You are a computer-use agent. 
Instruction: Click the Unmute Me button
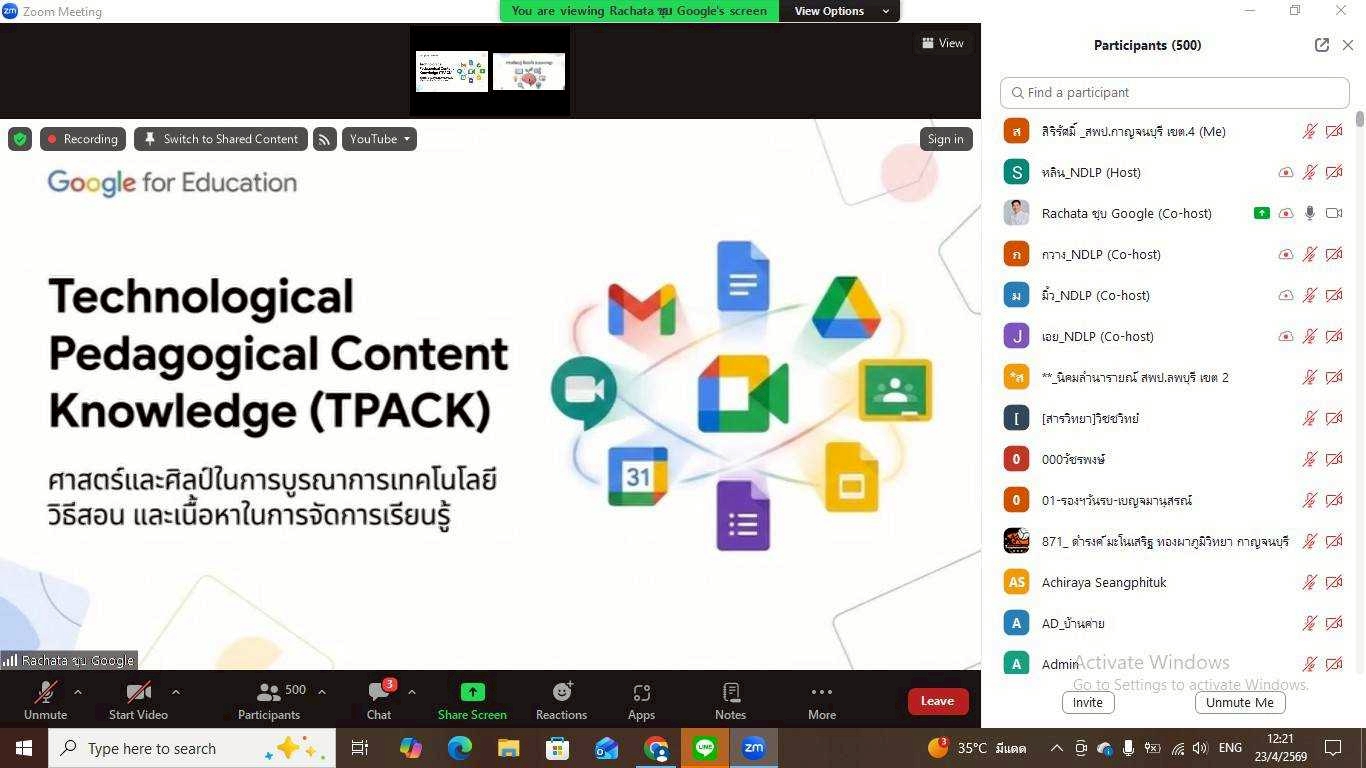pyautogui.click(x=1240, y=702)
